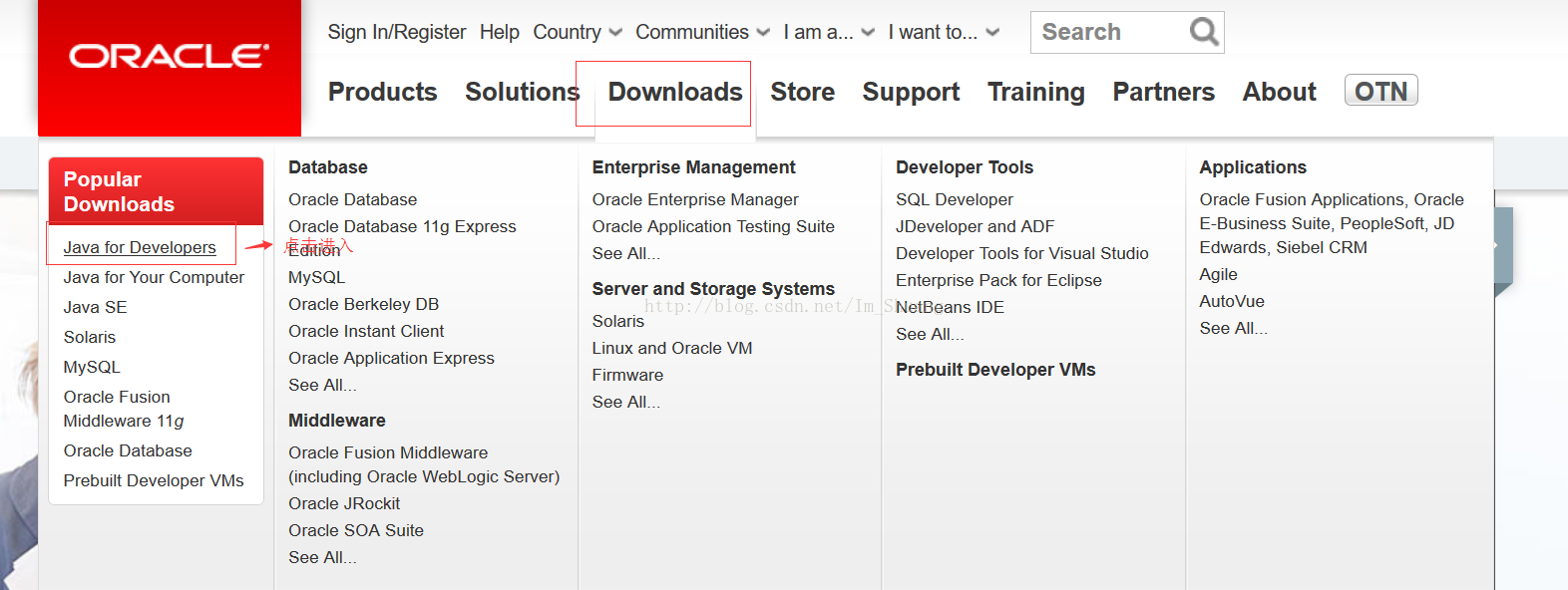Click the Oracle logo
The image size is (1568, 590).
click(170, 56)
